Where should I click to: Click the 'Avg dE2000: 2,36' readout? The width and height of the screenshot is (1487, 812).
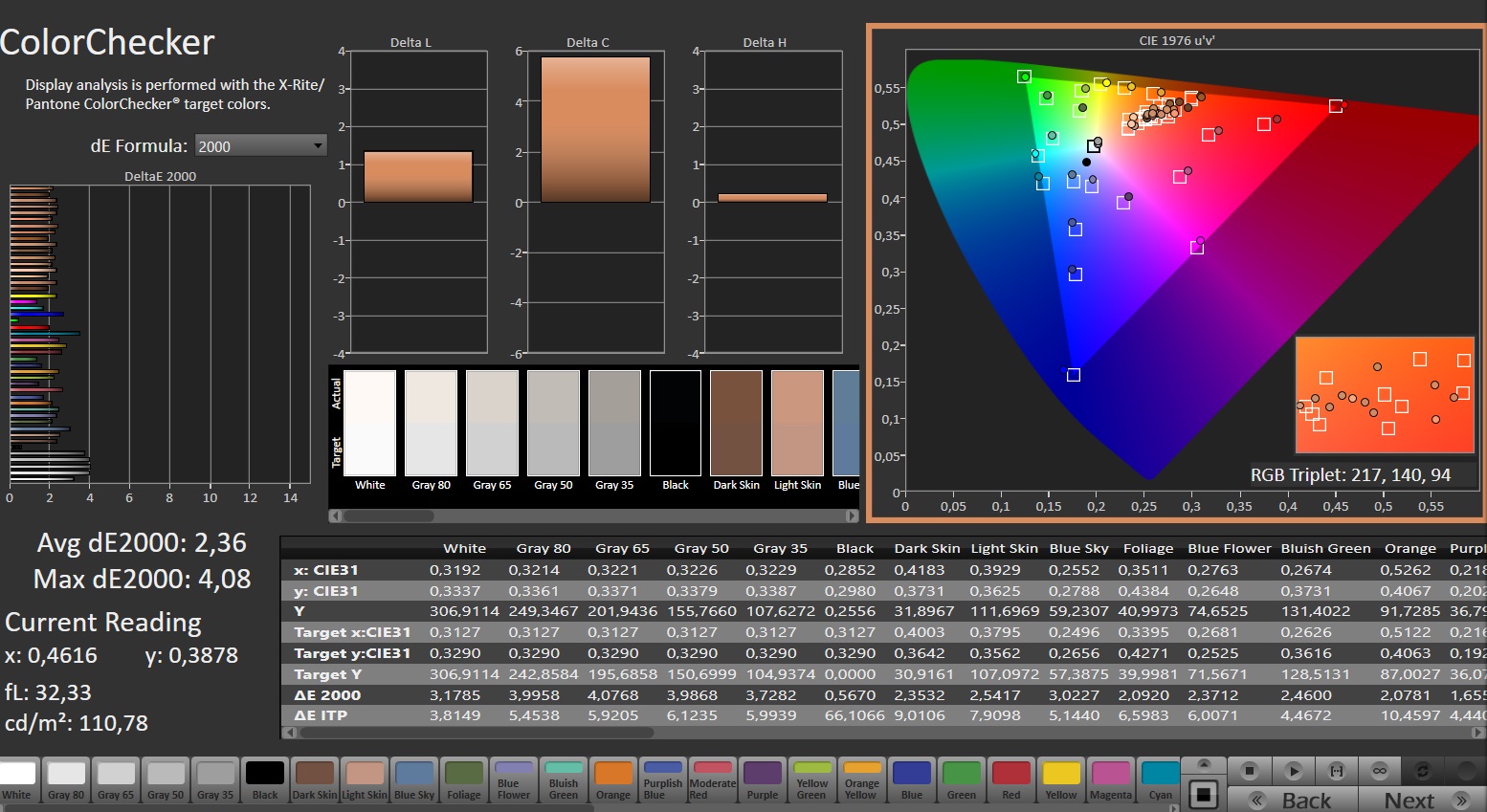142,542
